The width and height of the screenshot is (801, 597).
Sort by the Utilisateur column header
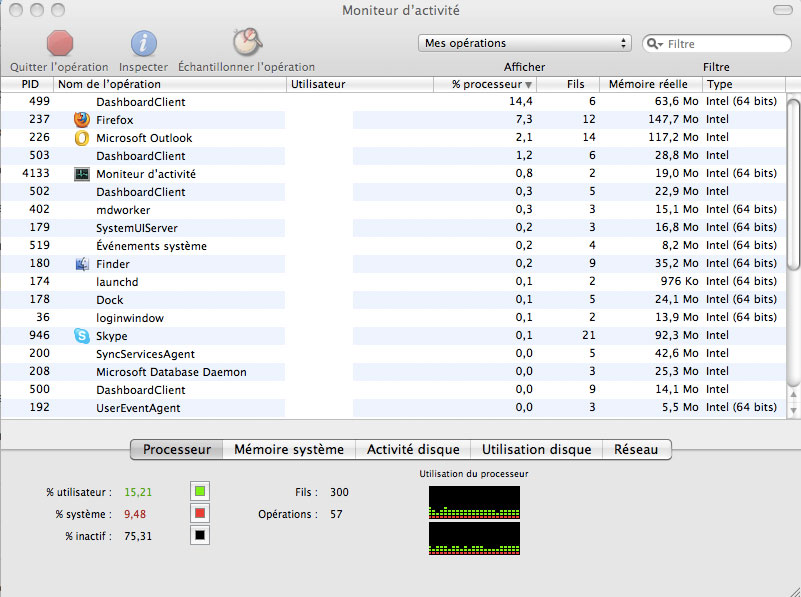click(x=360, y=84)
